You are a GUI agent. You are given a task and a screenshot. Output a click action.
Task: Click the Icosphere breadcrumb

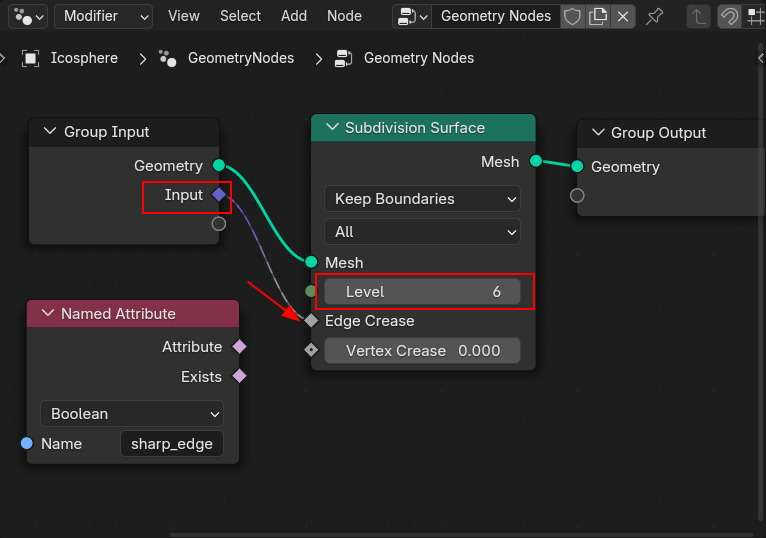click(x=84, y=58)
